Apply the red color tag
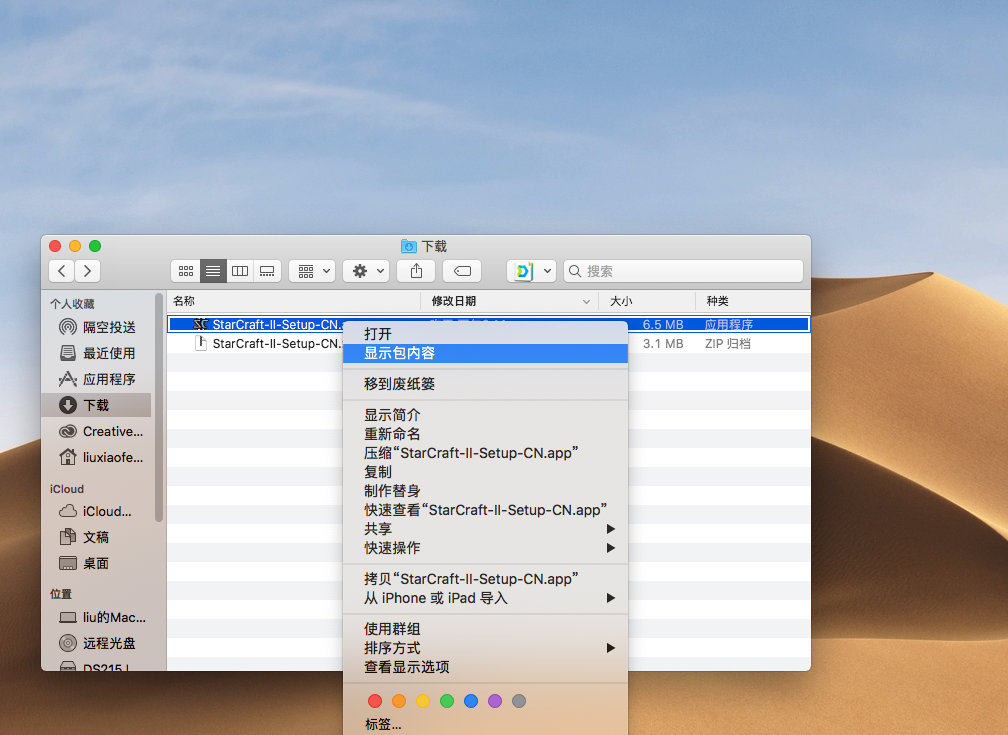 click(375, 701)
